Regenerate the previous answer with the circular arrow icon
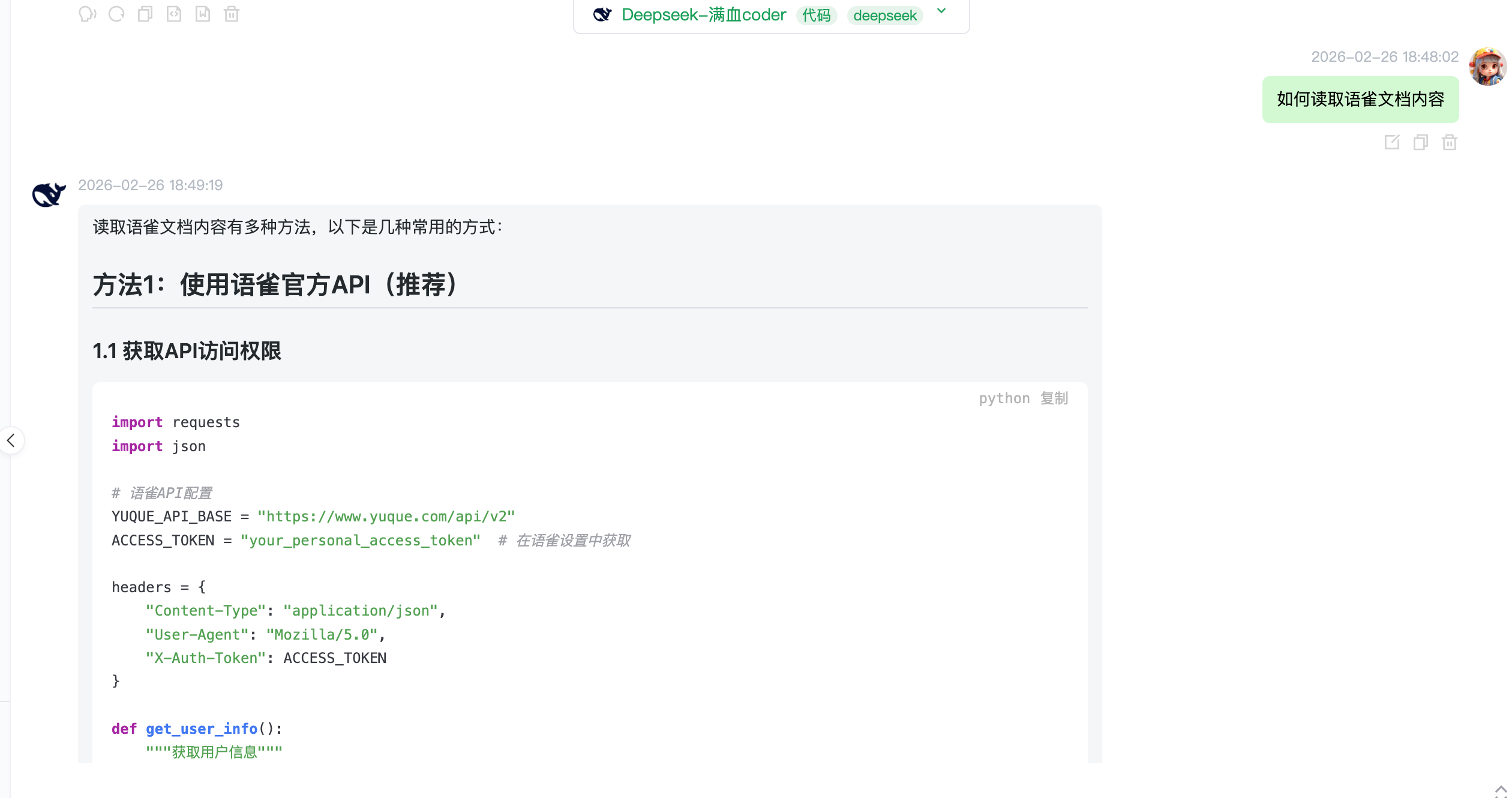Screen dimensions: 1512x798 point(116,14)
